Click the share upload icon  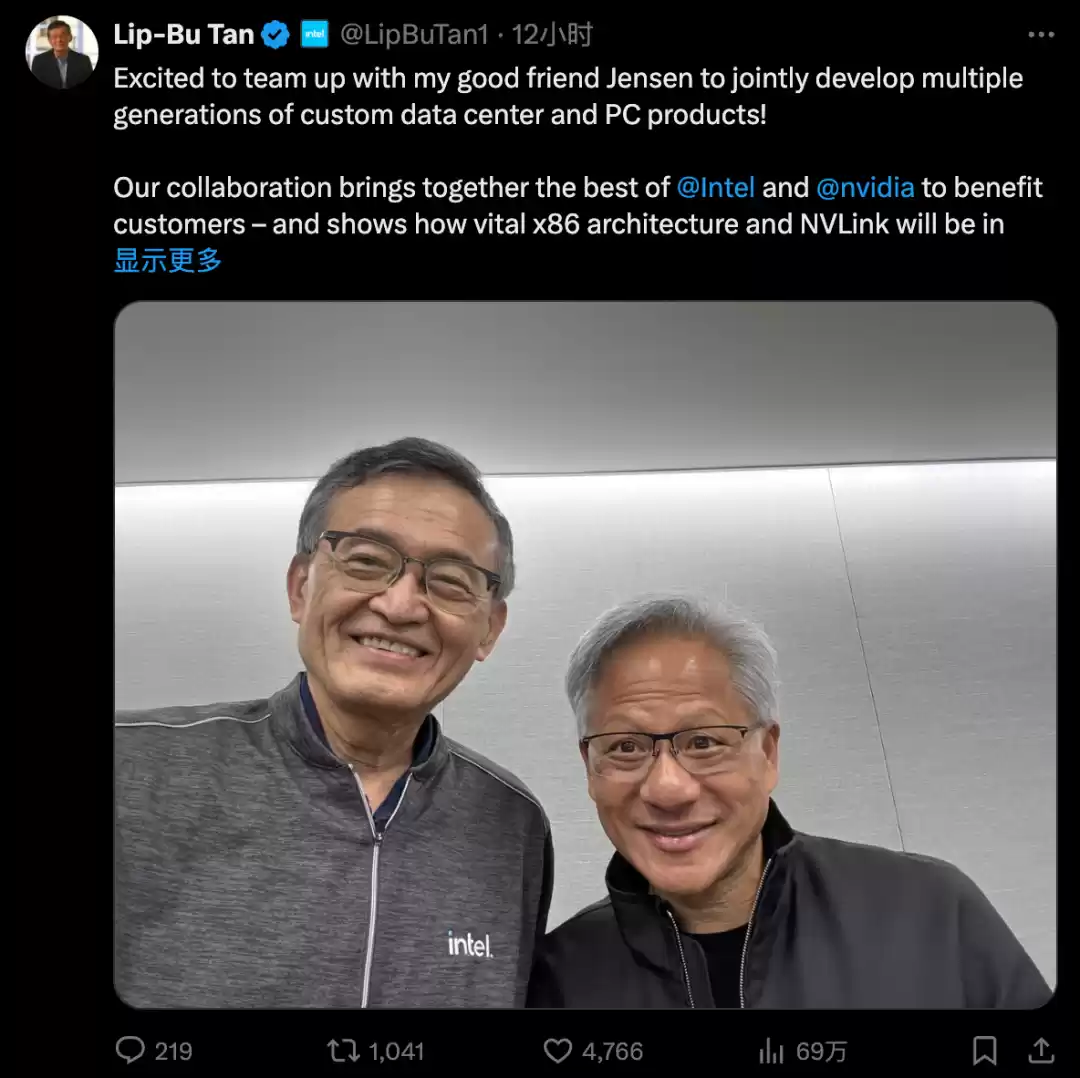[1043, 1051]
